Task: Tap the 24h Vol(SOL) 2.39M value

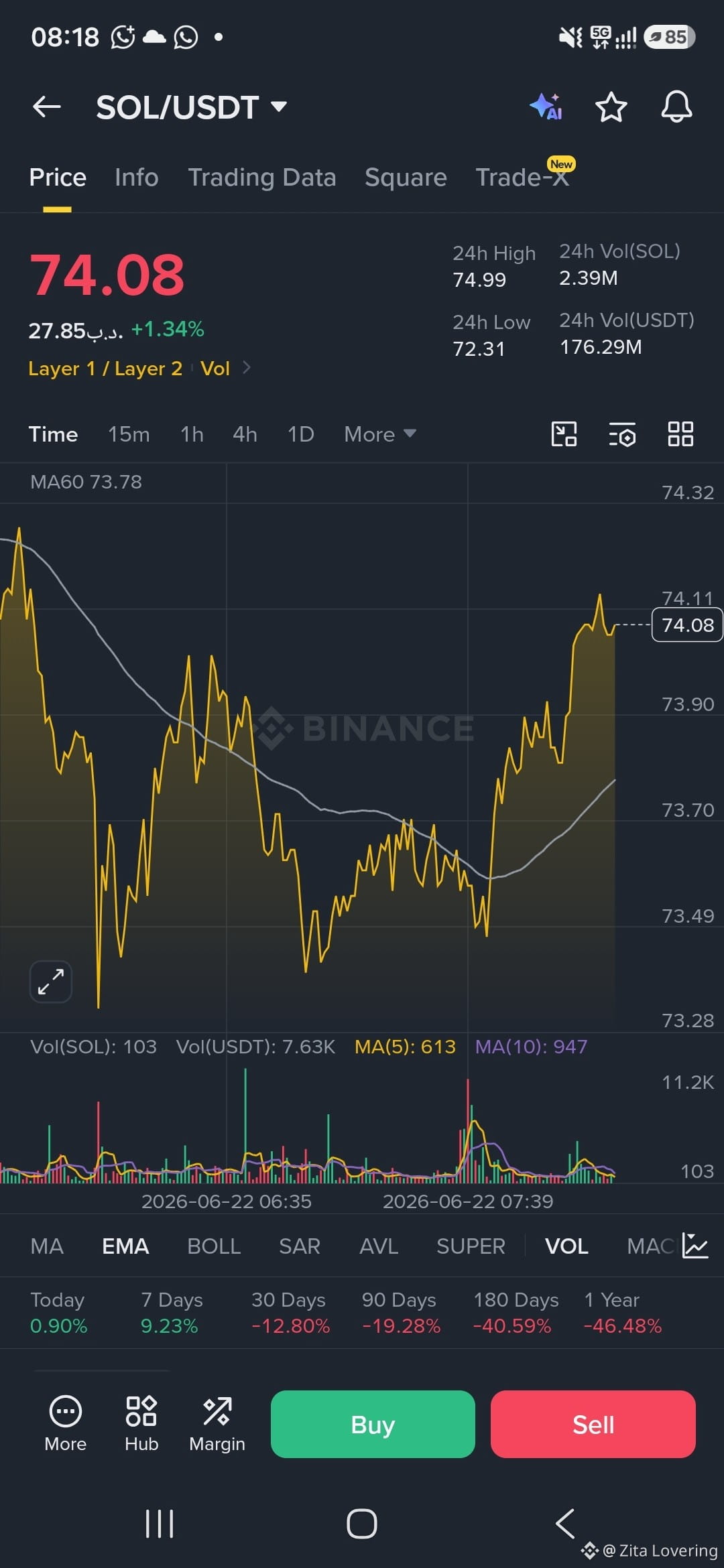Action: (x=589, y=278)
